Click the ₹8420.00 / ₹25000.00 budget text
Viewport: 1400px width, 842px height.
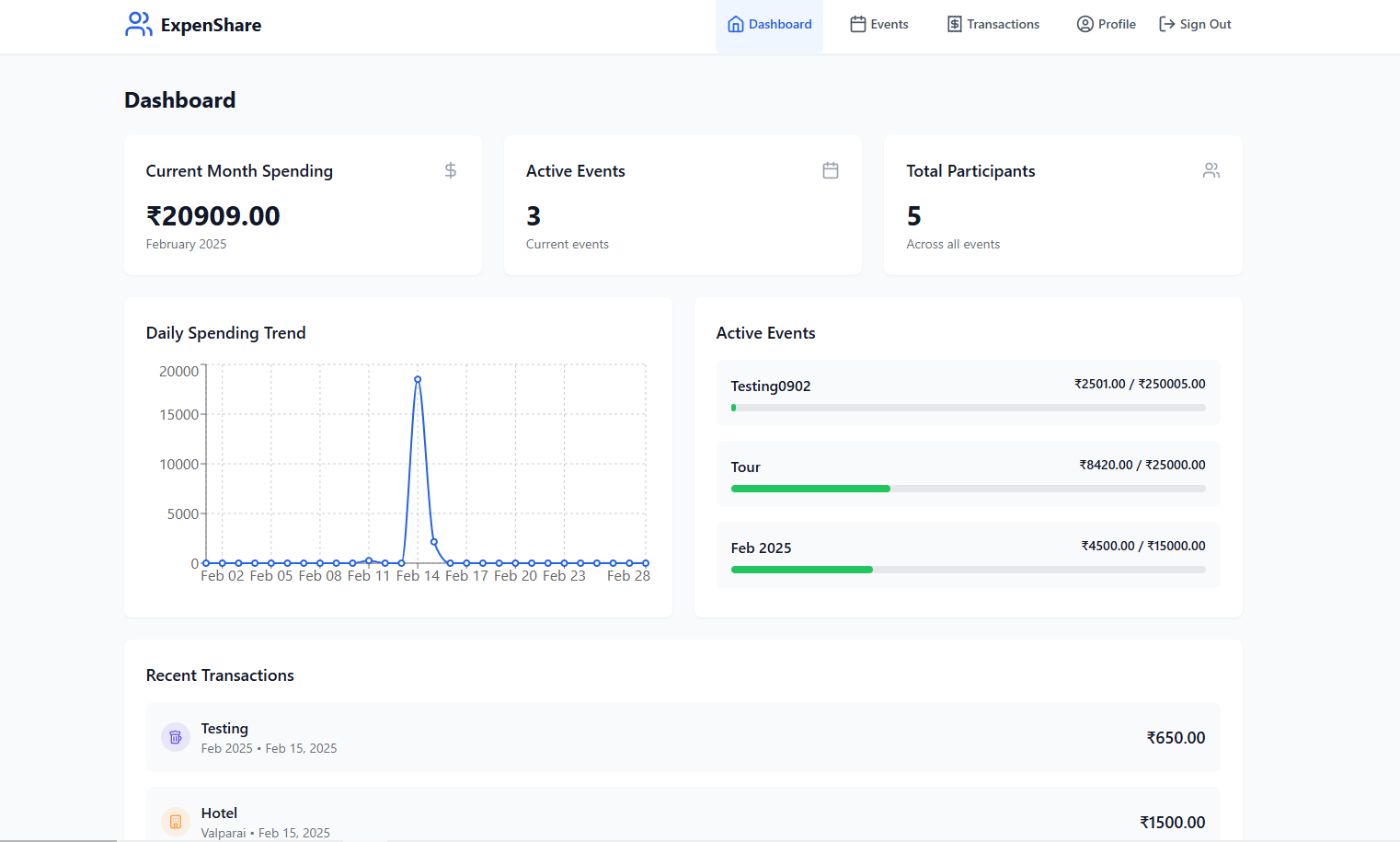pos(1142,465)
